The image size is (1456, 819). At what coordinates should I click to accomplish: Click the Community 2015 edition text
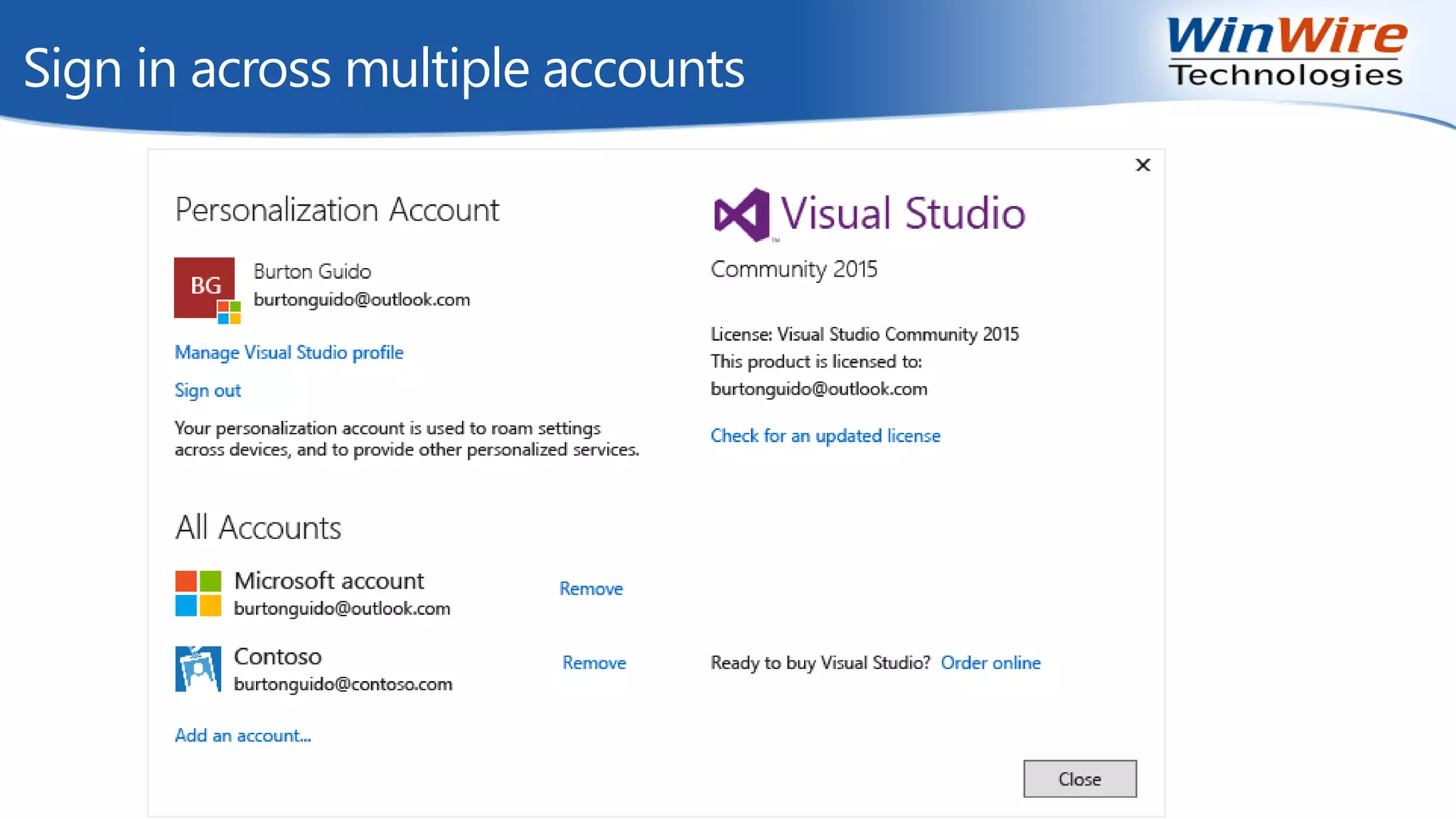coord(794,269)
